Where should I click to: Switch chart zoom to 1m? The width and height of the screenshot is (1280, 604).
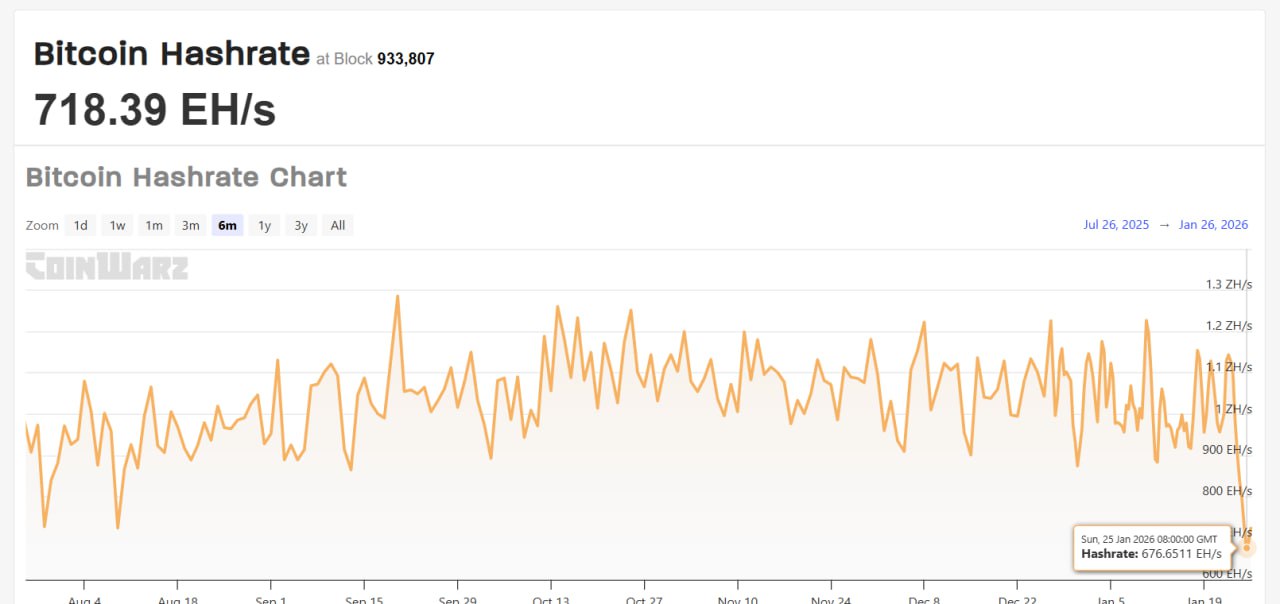click(x=154, y=225)
